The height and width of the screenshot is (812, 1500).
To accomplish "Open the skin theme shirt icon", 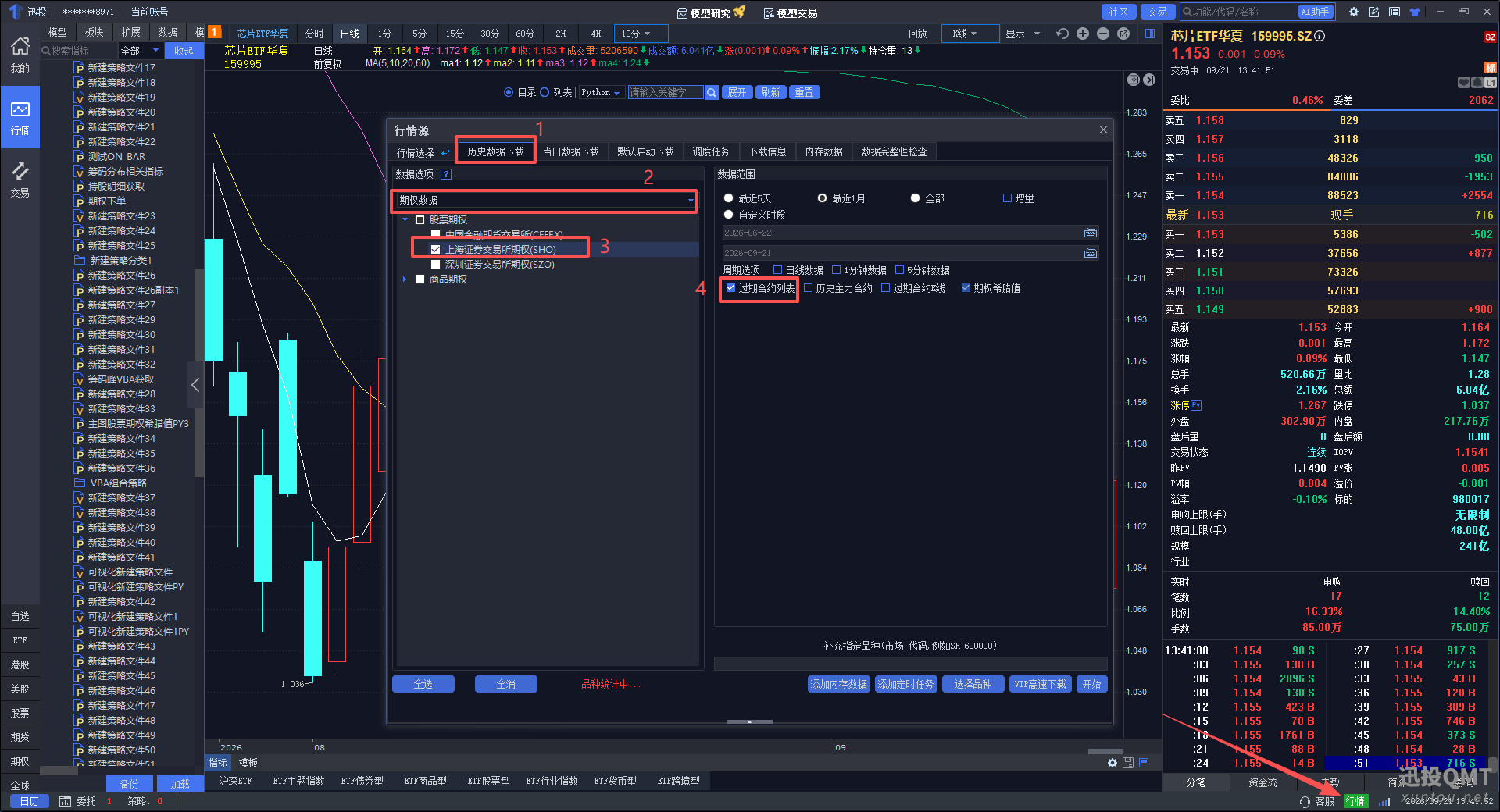I will [x=1415, y=12].
